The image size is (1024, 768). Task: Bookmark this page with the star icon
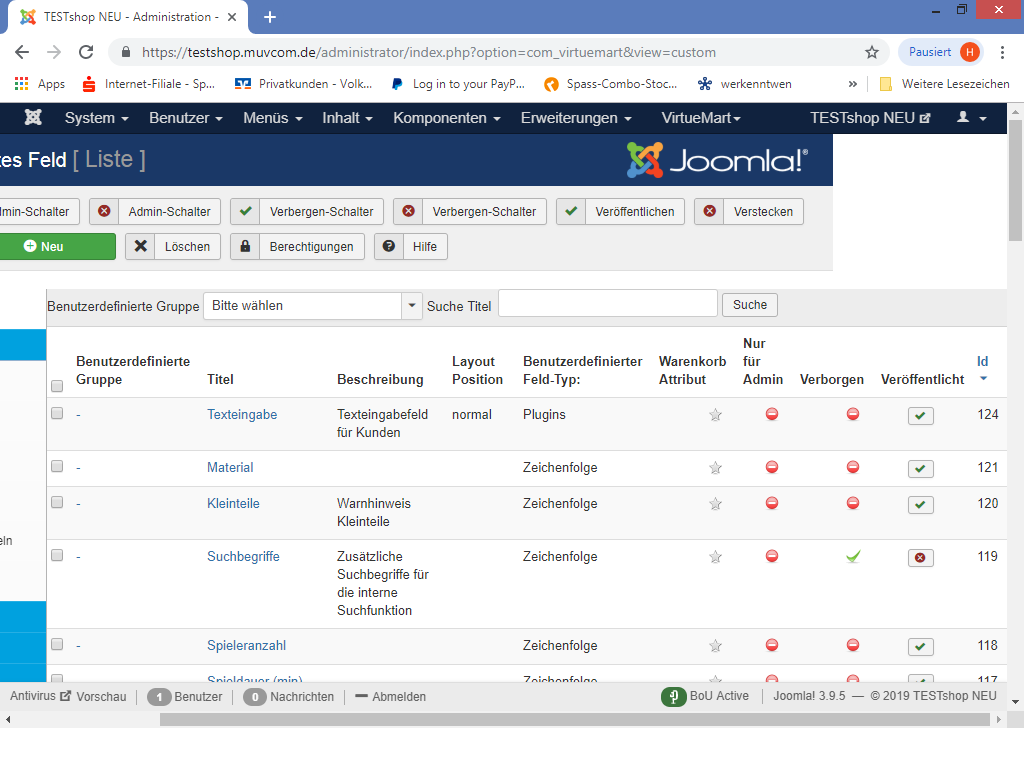872,52
